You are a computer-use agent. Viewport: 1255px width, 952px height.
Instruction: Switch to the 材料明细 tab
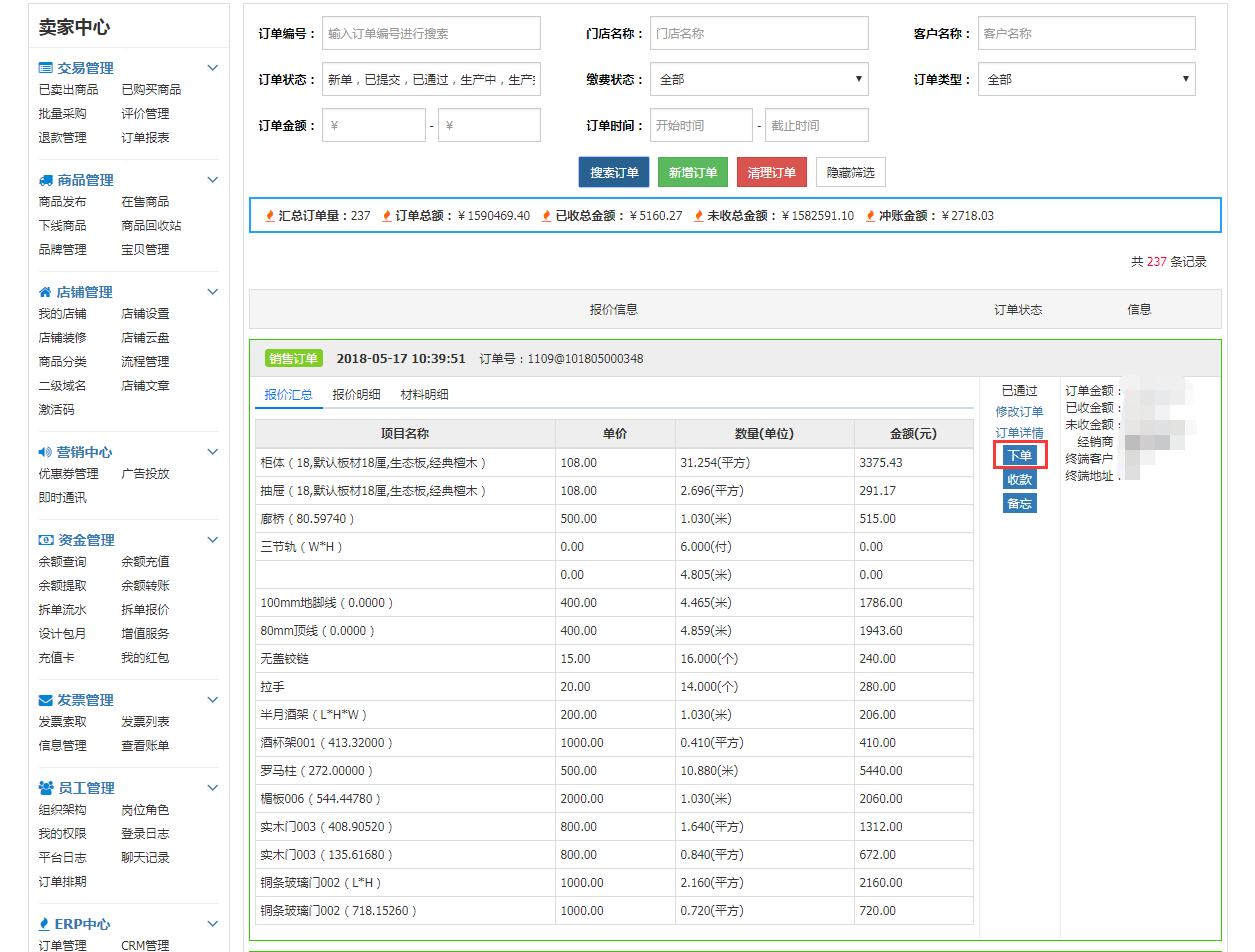[424, 395]
